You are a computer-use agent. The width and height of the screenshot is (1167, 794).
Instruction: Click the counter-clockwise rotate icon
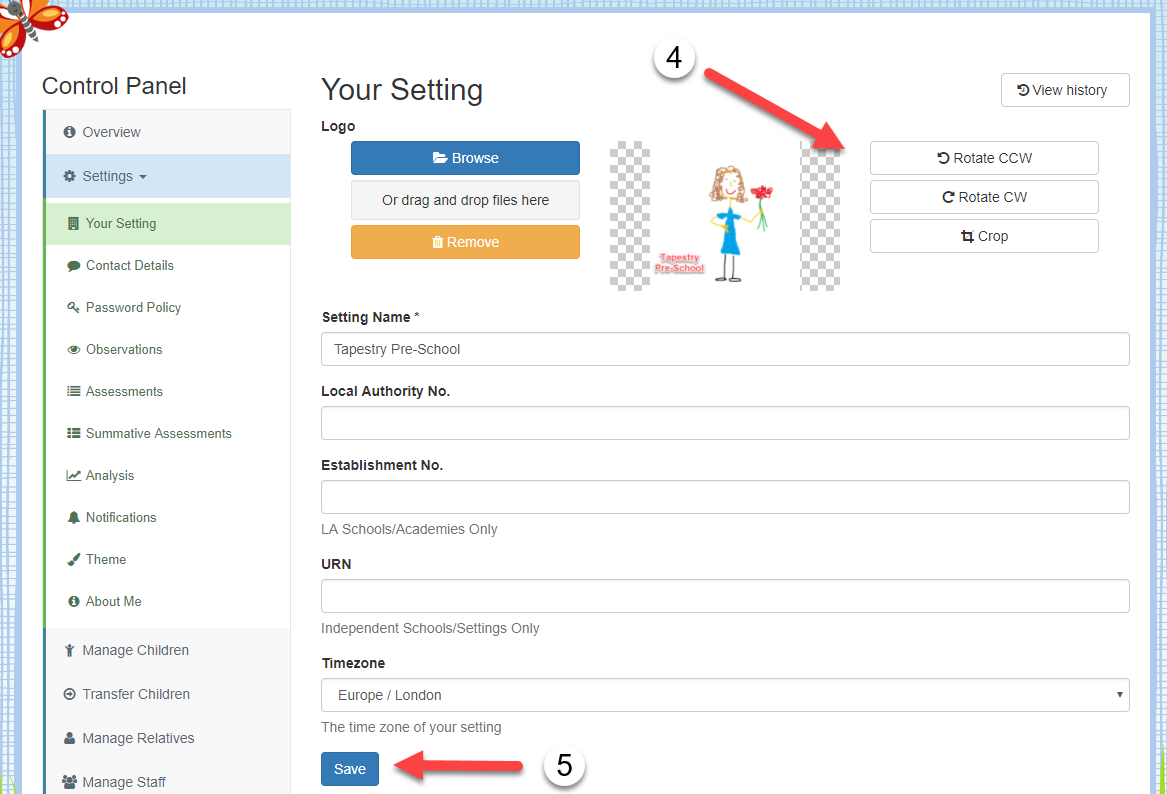point(943,158)
